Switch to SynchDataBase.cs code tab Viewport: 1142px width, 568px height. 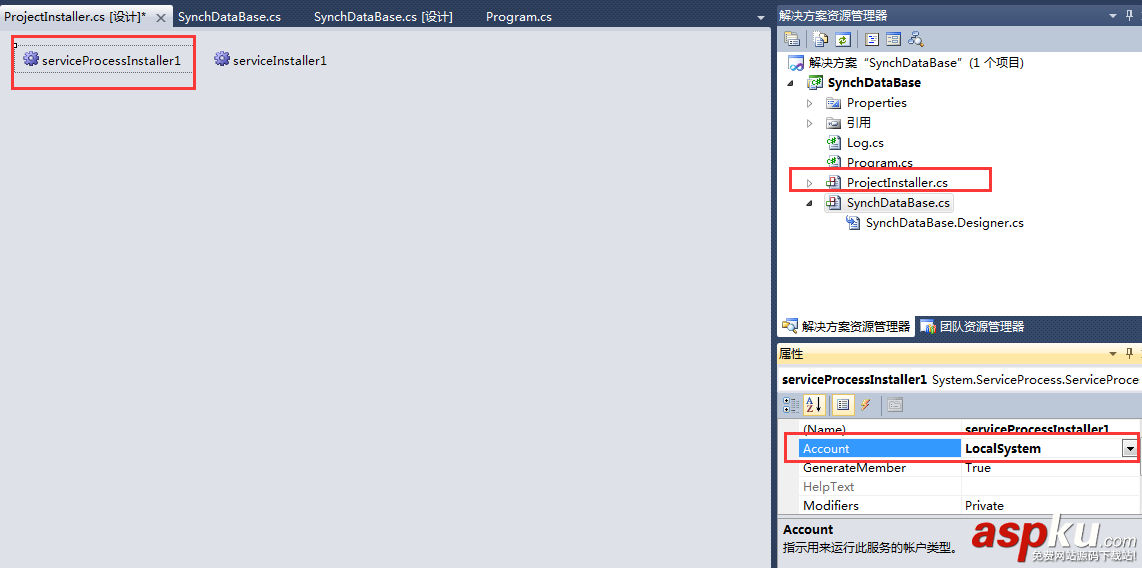229,17
